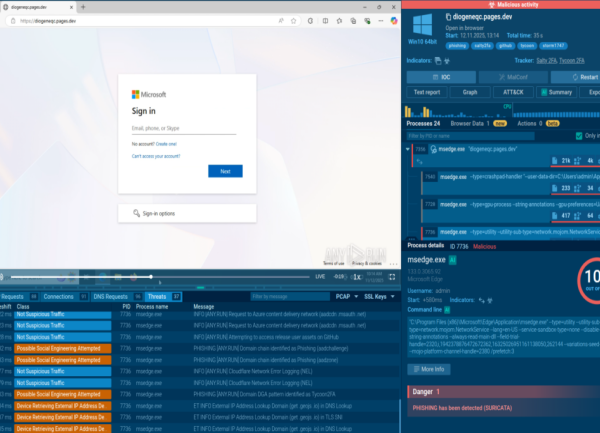Click file icon showing 233 for process 7540
Viewport: 600px width, 433px height.
click(x=554, y=188)
